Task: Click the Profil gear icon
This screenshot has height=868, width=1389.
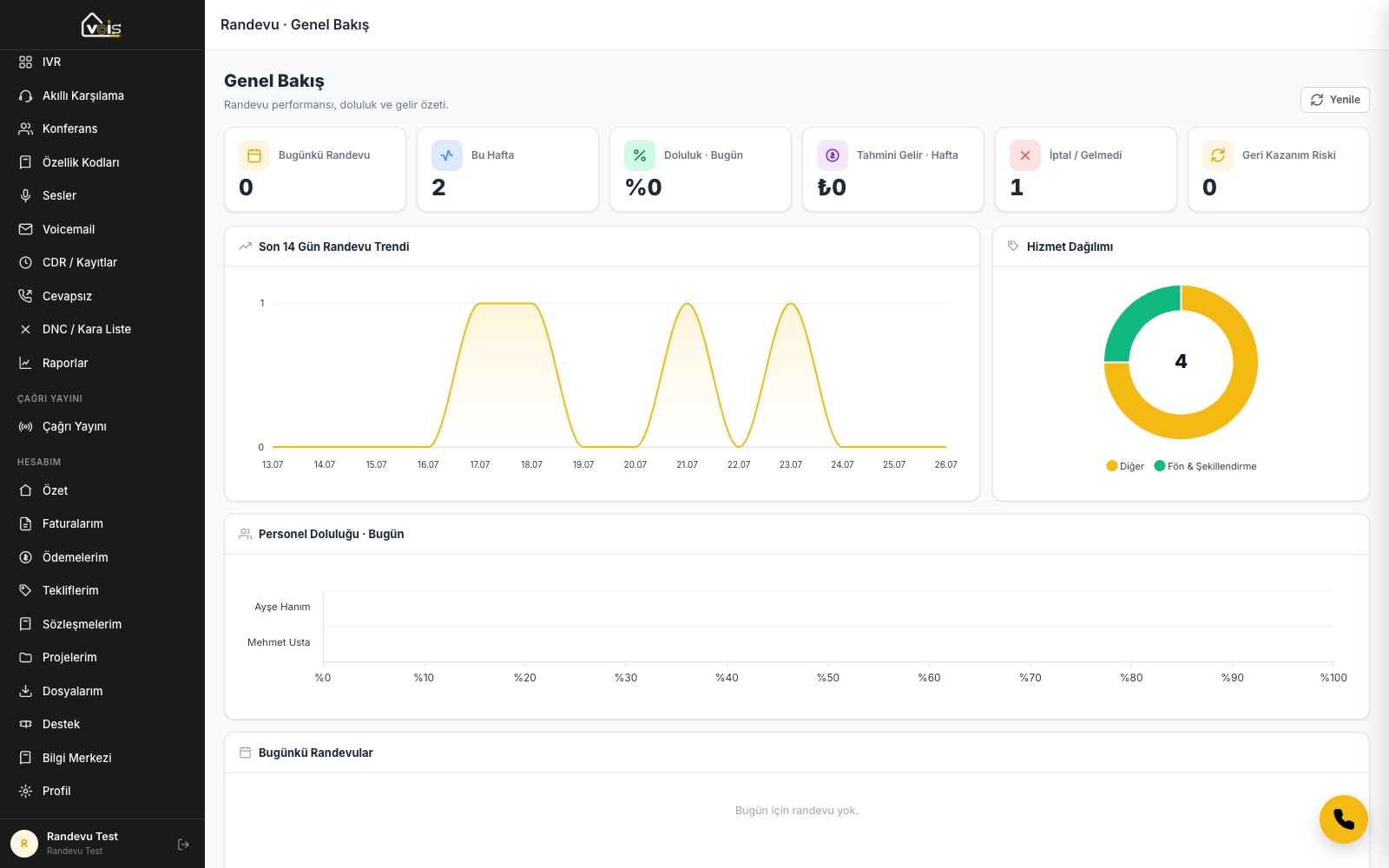Action: coord(25,791)
